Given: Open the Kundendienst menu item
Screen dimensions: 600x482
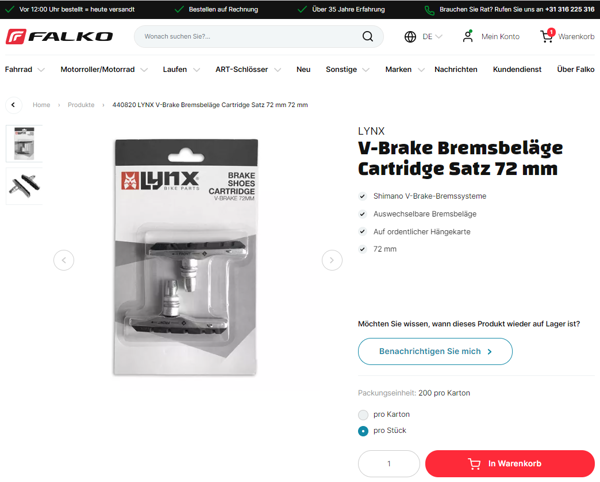Looking at the screenshot, I should (517, 70).
